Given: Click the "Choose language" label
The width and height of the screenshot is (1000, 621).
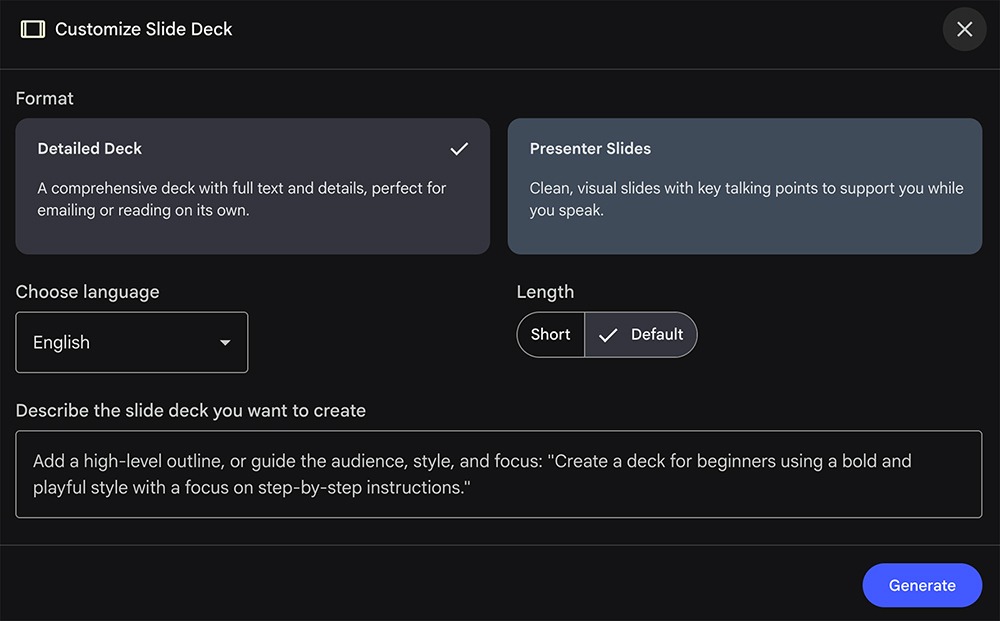Looking at the screenshot, I should [x=88, y=292].
